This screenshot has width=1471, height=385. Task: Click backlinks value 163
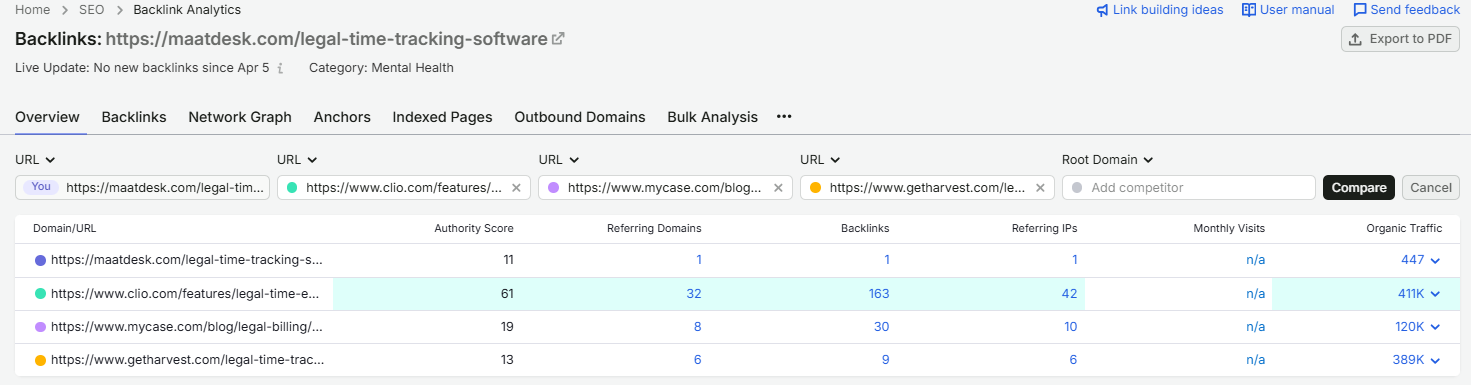click(x=878, y=294)
